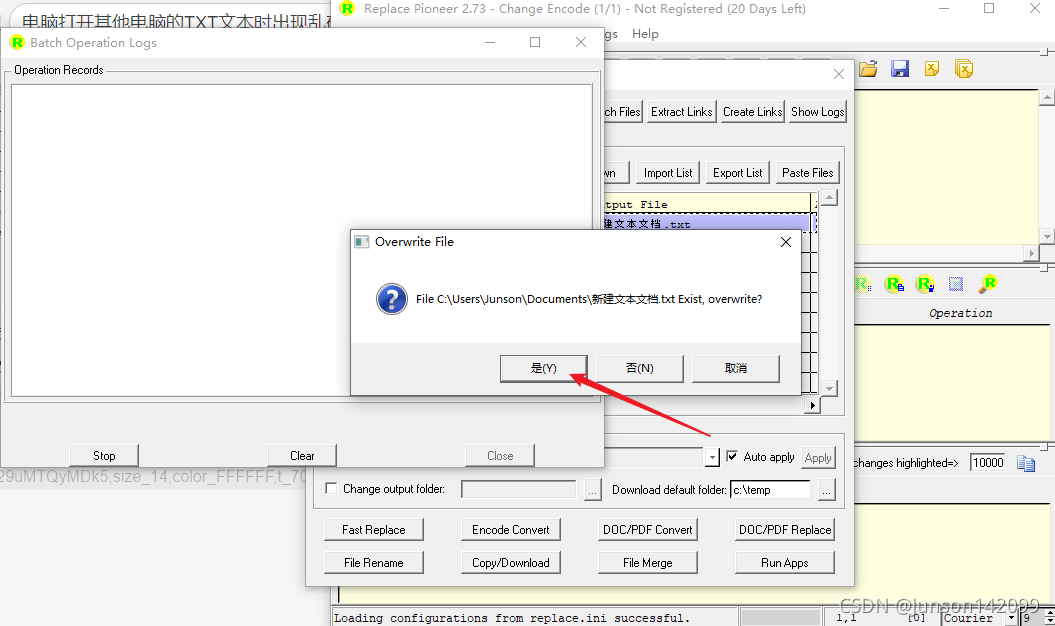Click top-right text pane scroll right arrow
The width and height of the screenshot is (1055, 626).
(x=1031, y=253)
